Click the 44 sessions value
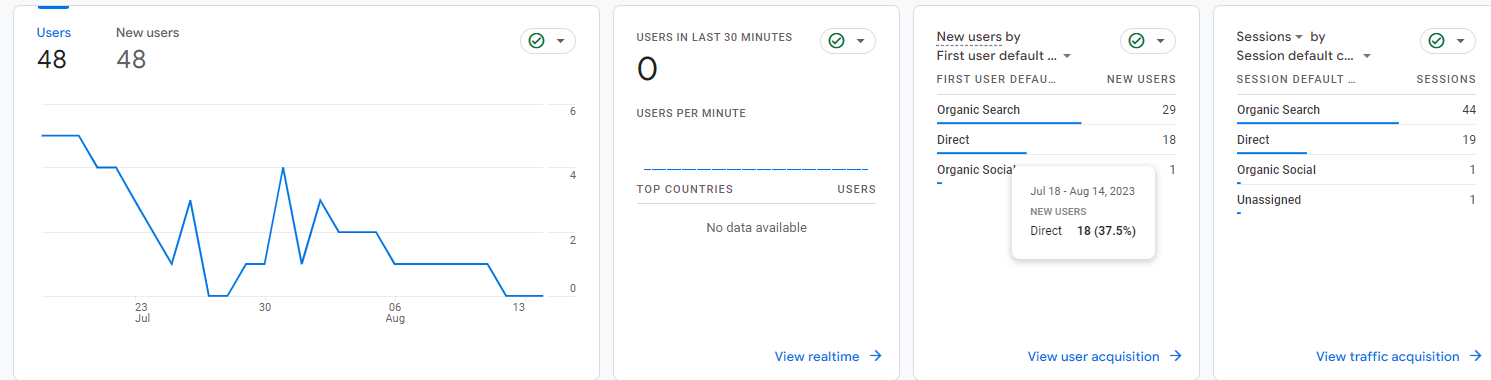 [1469, 110]
